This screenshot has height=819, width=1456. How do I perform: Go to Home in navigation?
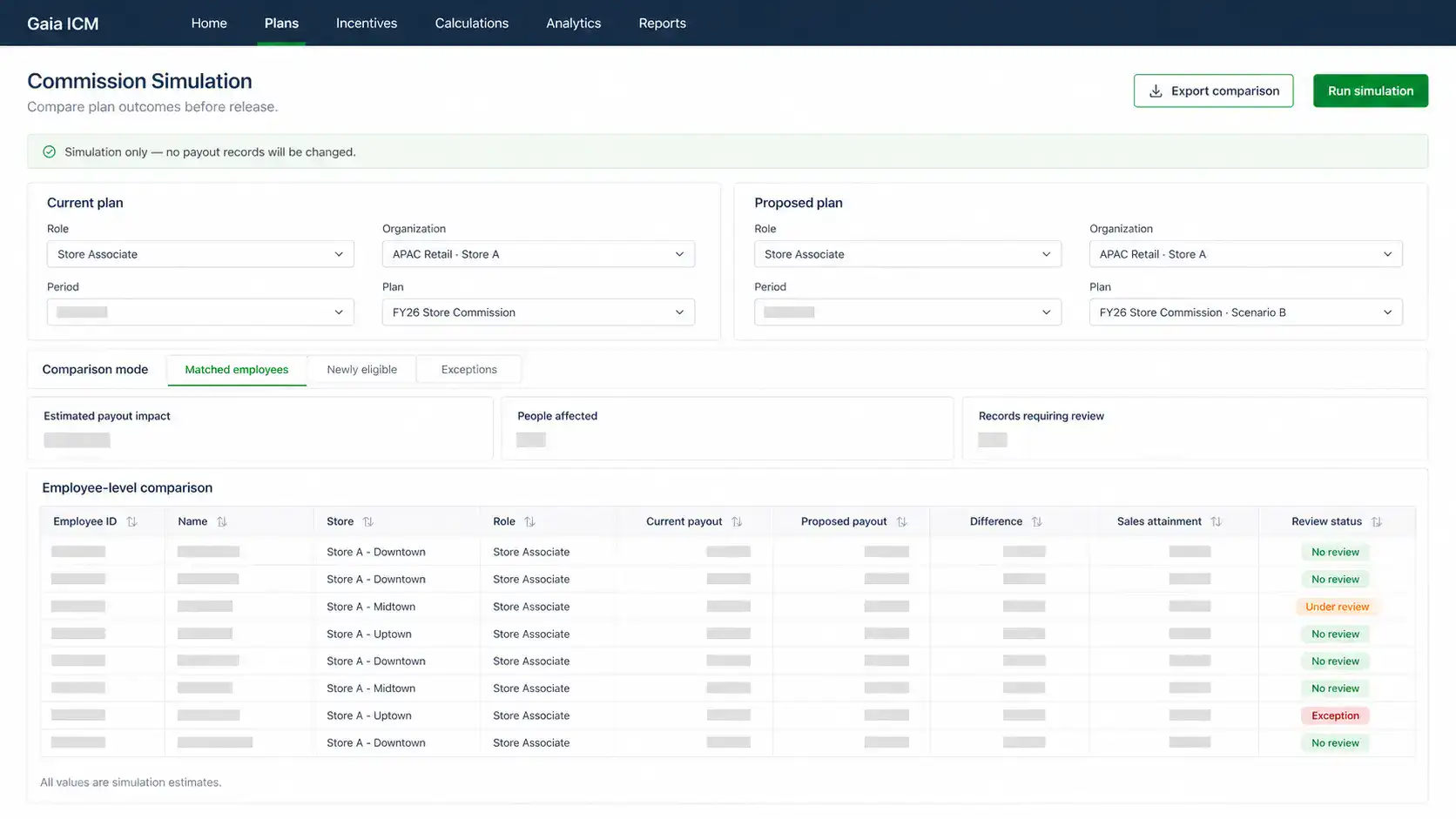[209, 23]
